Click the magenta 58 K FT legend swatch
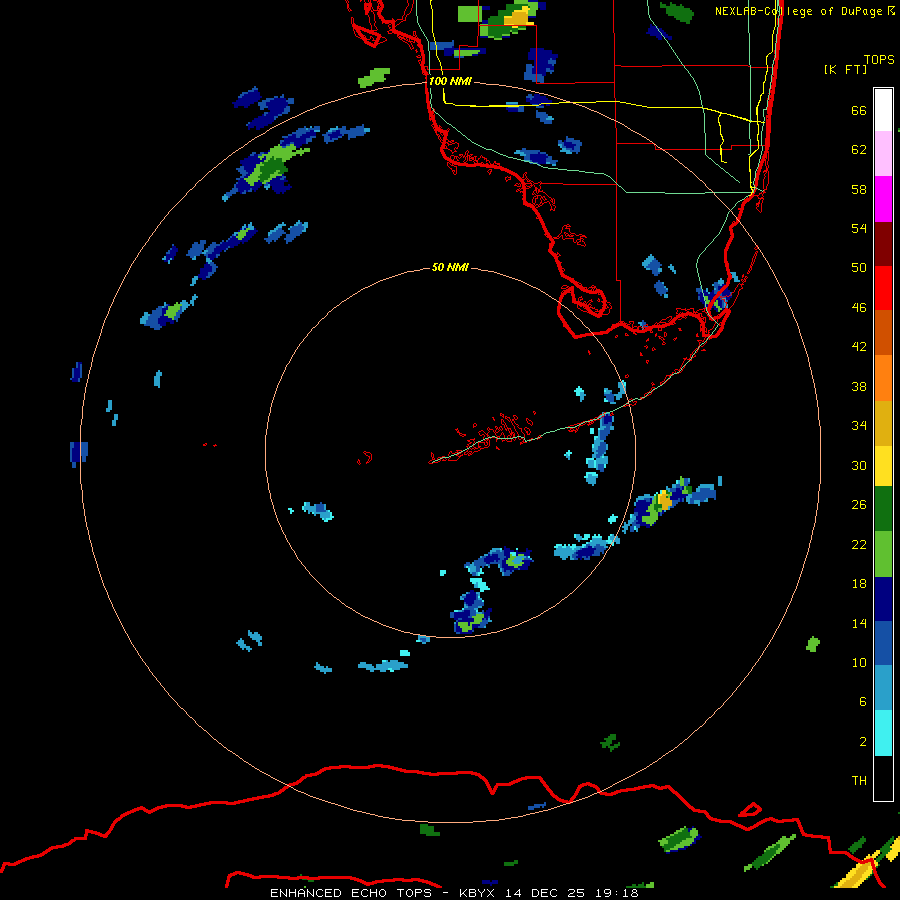Viewport: 900px width, 900px height. pyautogui.click(x=883, y=199)
